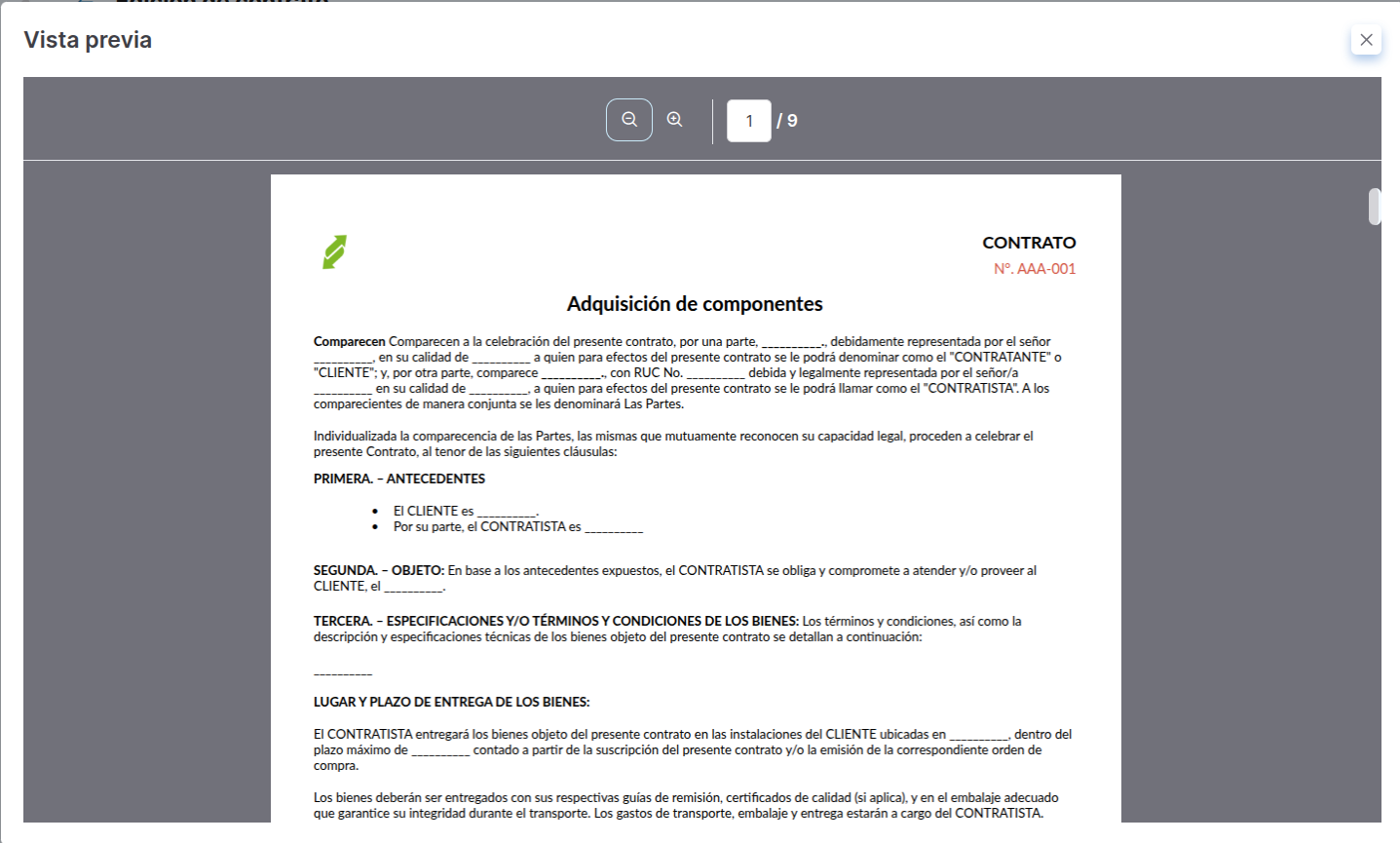Image resolution: width=1400 pixels, height=843 pixels.
Task: Click the vertical scrollbar on the right
Action: coord(1373,207)
